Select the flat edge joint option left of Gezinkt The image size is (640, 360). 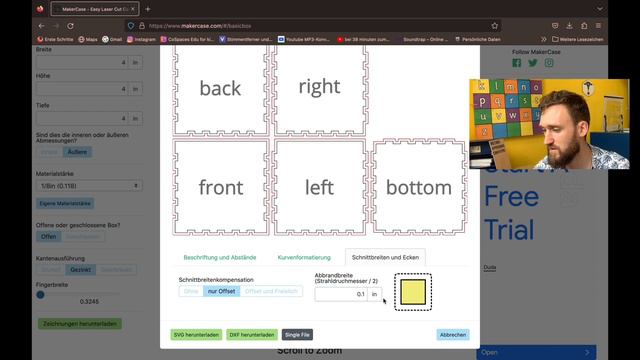(x=51, y=269)
